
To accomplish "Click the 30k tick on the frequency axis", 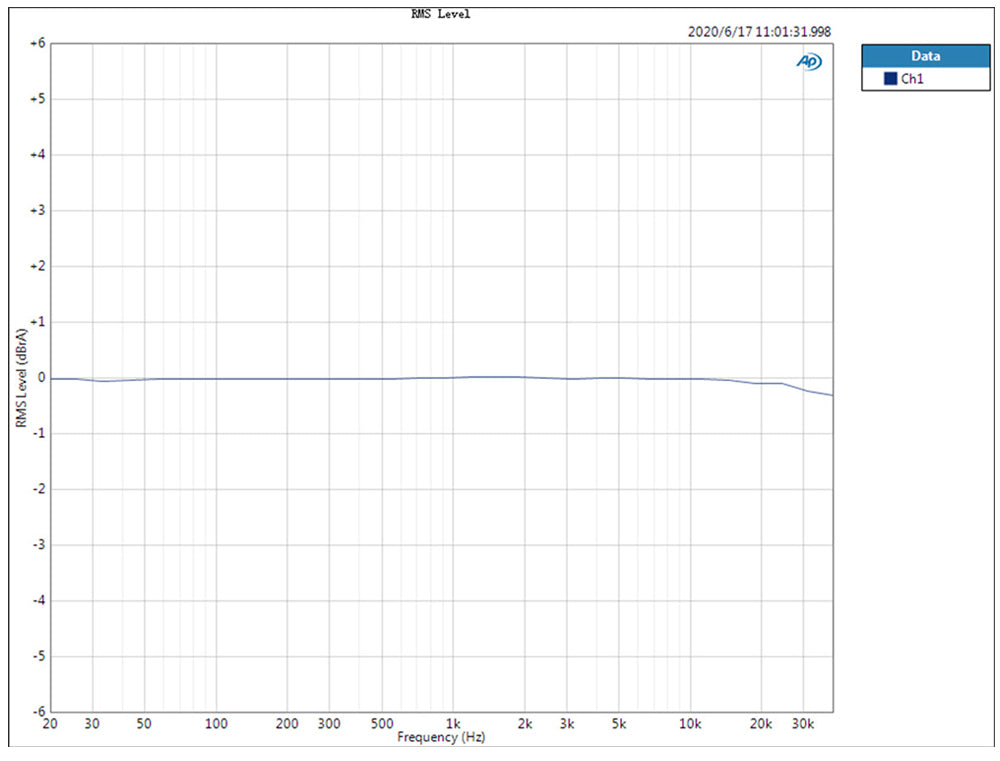I will tap(802, 724).
